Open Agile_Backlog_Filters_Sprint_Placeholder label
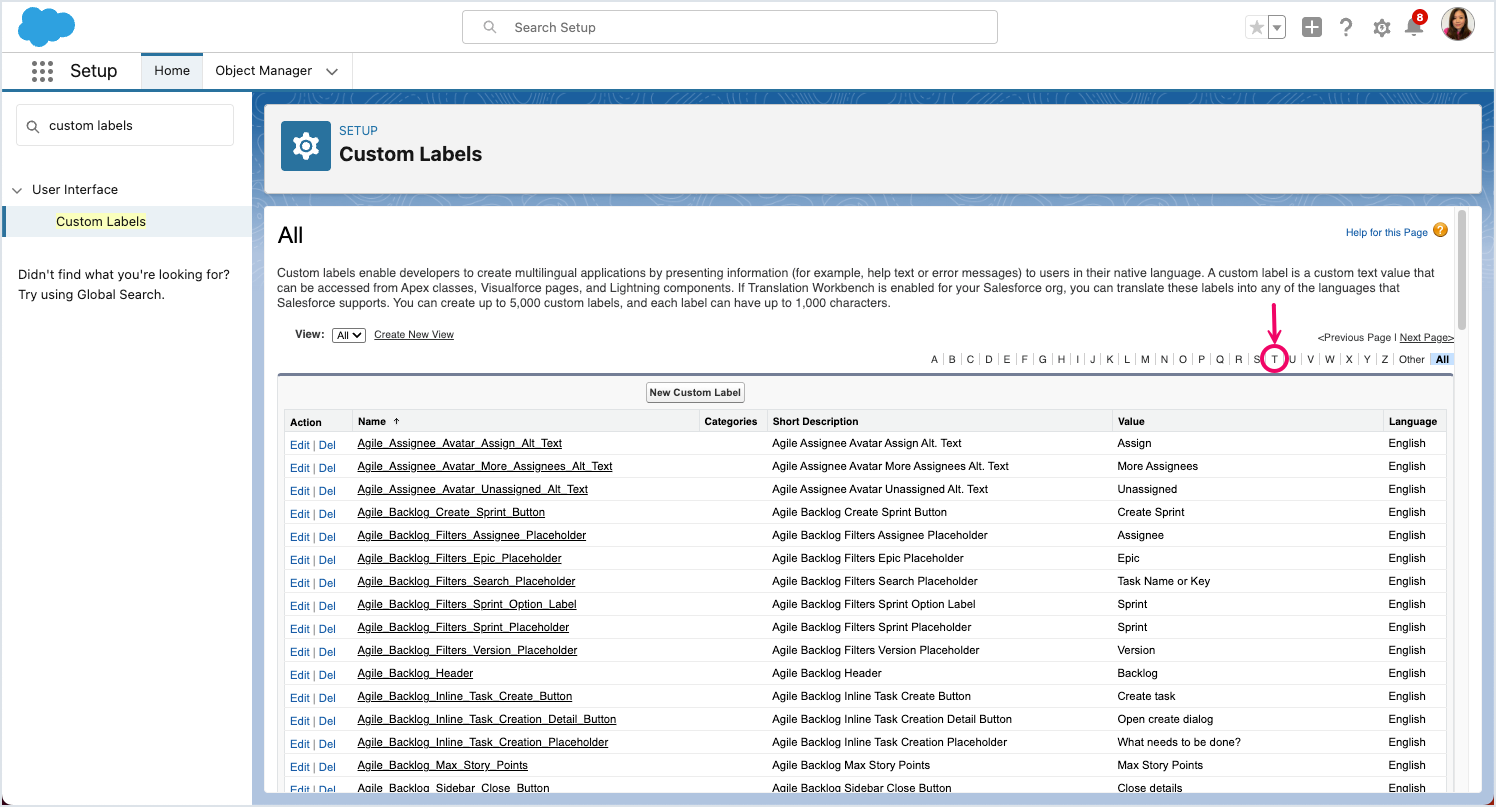The width and height of the screenshot is (1496, 807). tap(463, 627)
